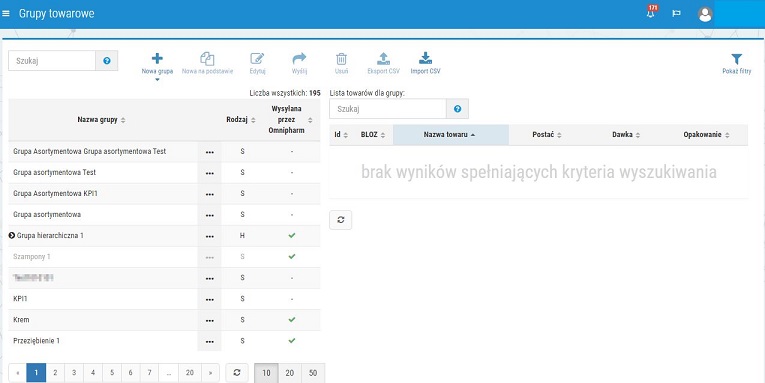This screenshot has height=383, width=765.
Task: Focus the product list Szukaj field
Action: (388, 109)
